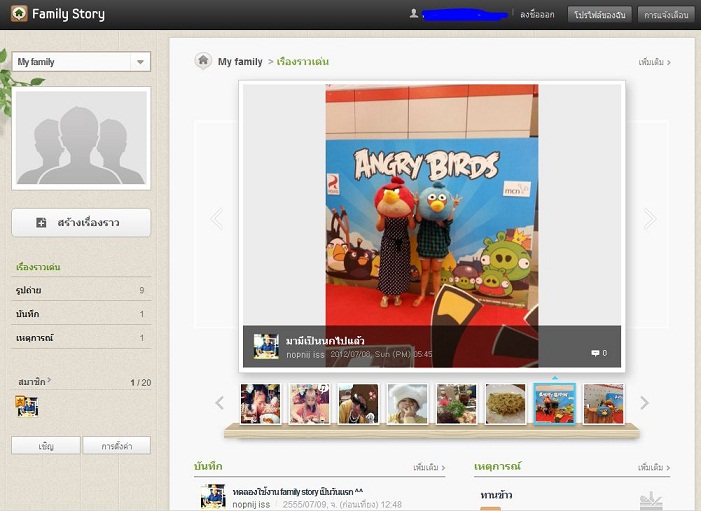
Task: Select เรื่องราวเด่น in sidebar
Action: tap(38, 267)
